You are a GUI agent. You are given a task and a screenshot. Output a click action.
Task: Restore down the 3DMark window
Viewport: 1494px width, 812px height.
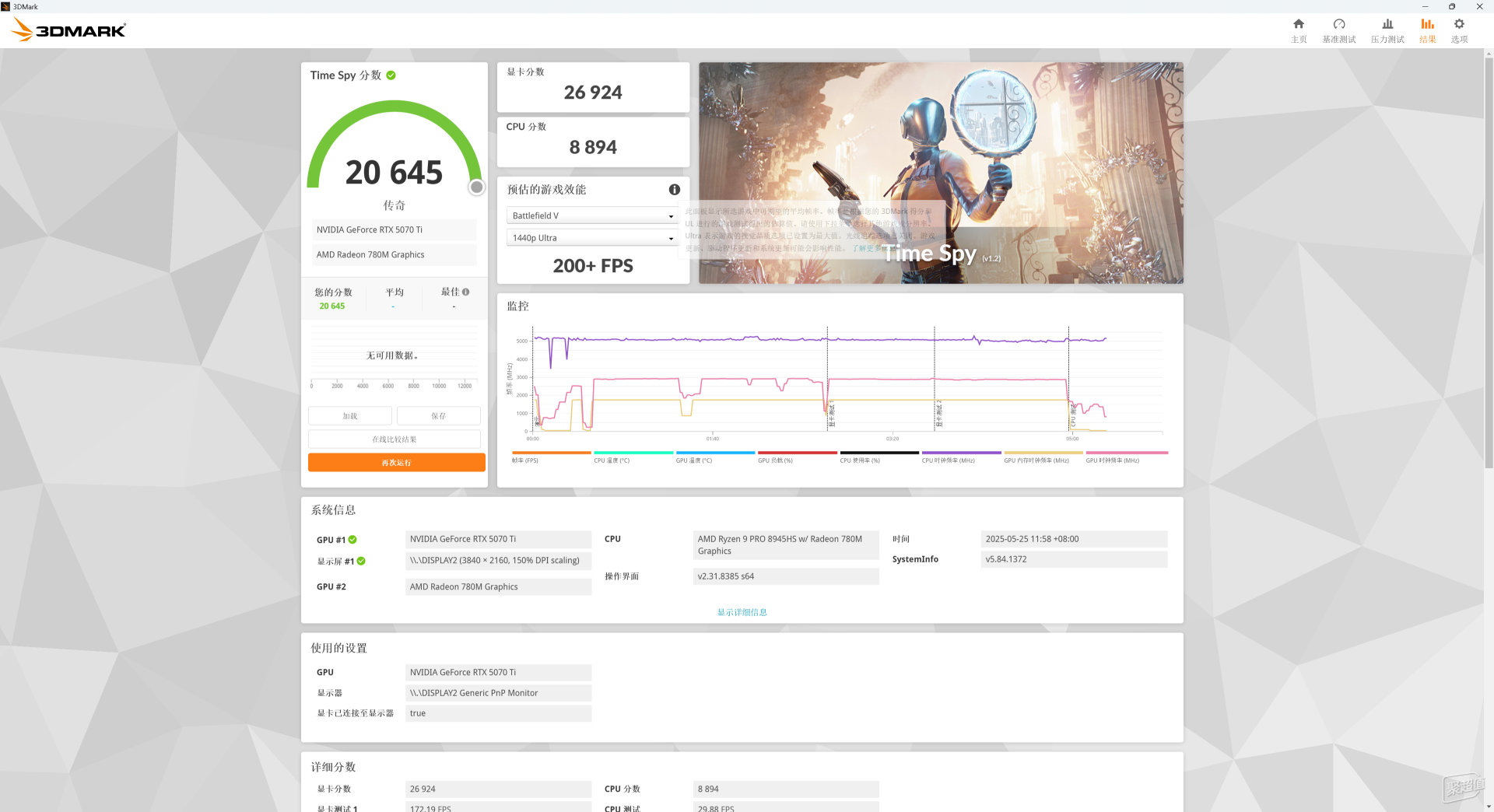point(1452,6)
